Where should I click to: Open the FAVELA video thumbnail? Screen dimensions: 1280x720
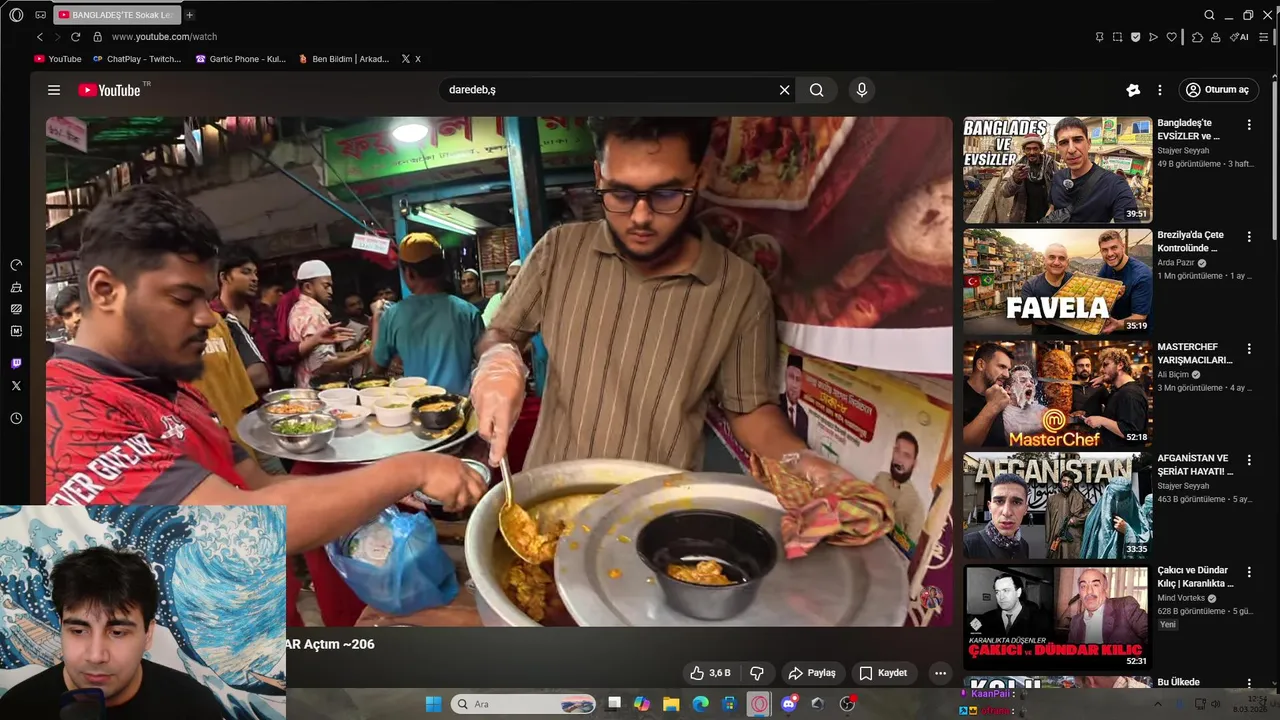(1057, 282)
